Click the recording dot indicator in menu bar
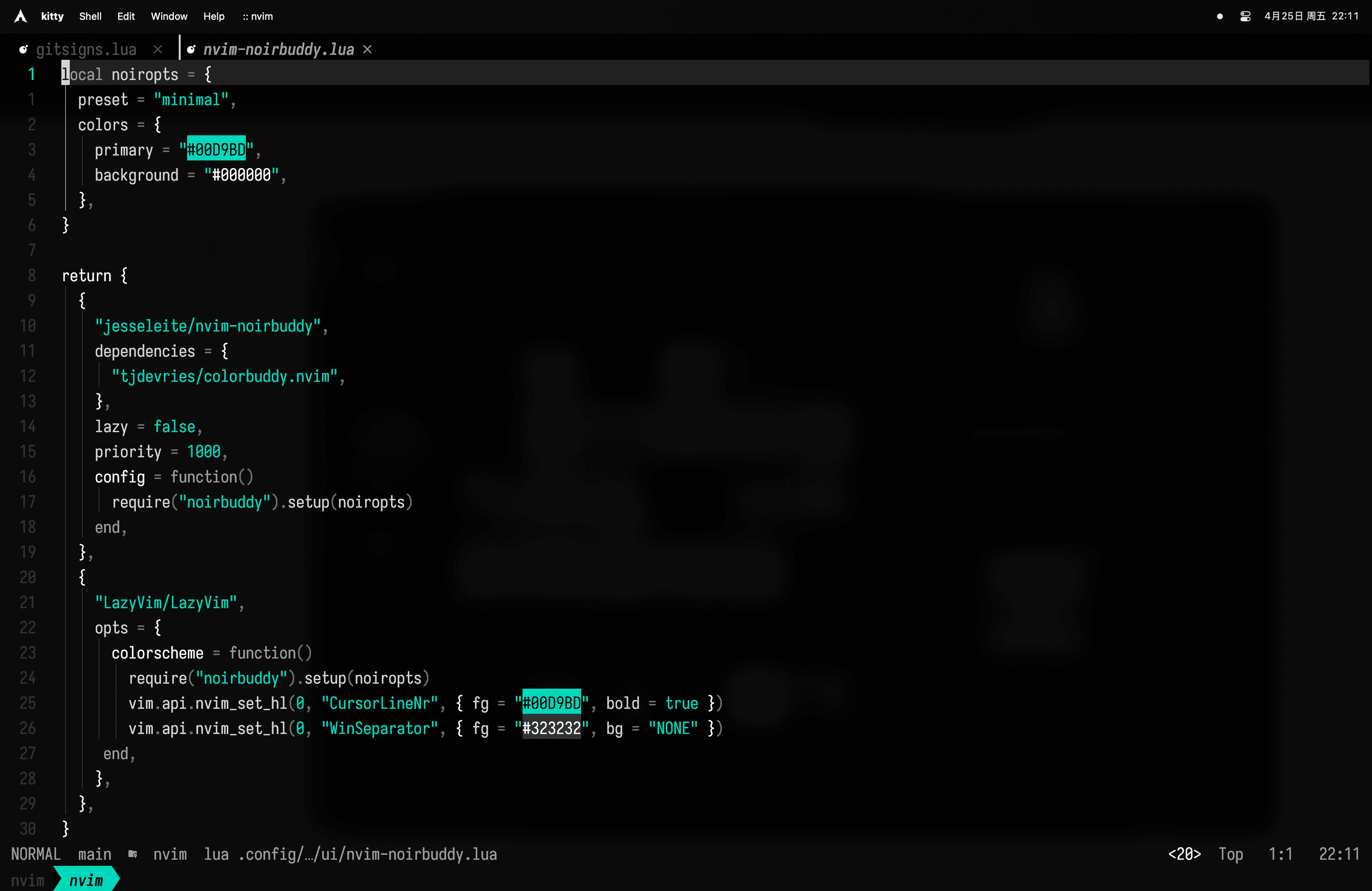Viewport: 1372px width, 891px height. click(1220, 16)
